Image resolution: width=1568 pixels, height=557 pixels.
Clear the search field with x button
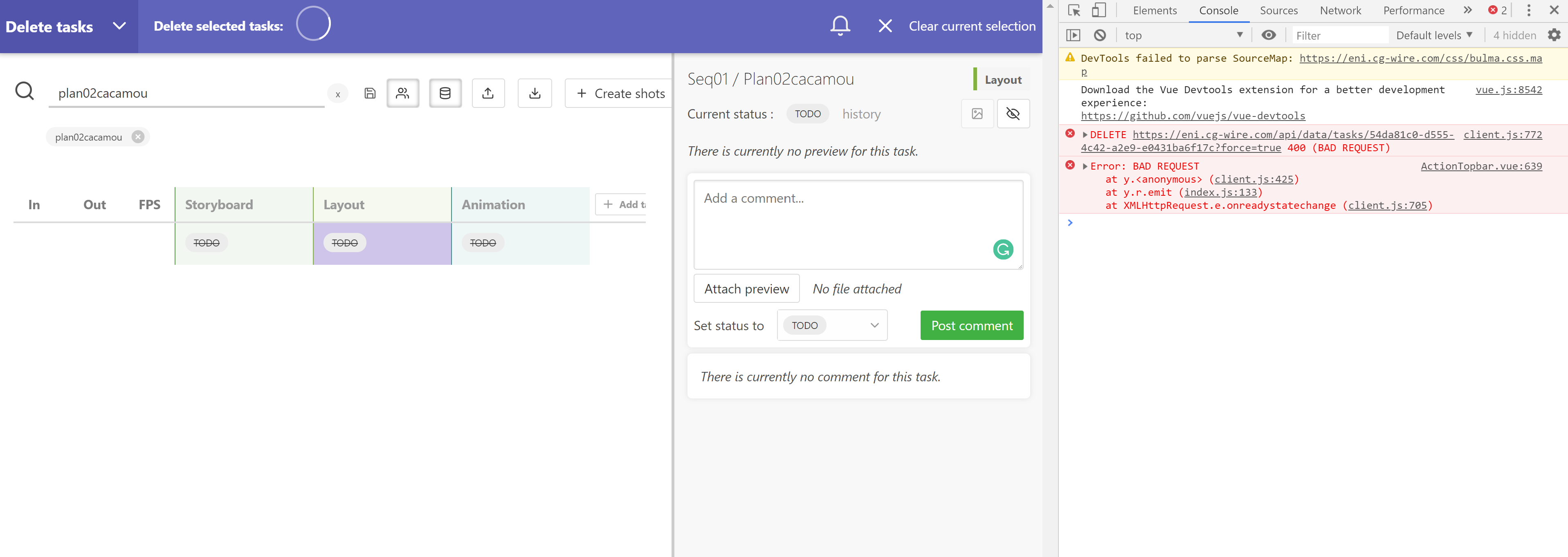coord(338,94)
